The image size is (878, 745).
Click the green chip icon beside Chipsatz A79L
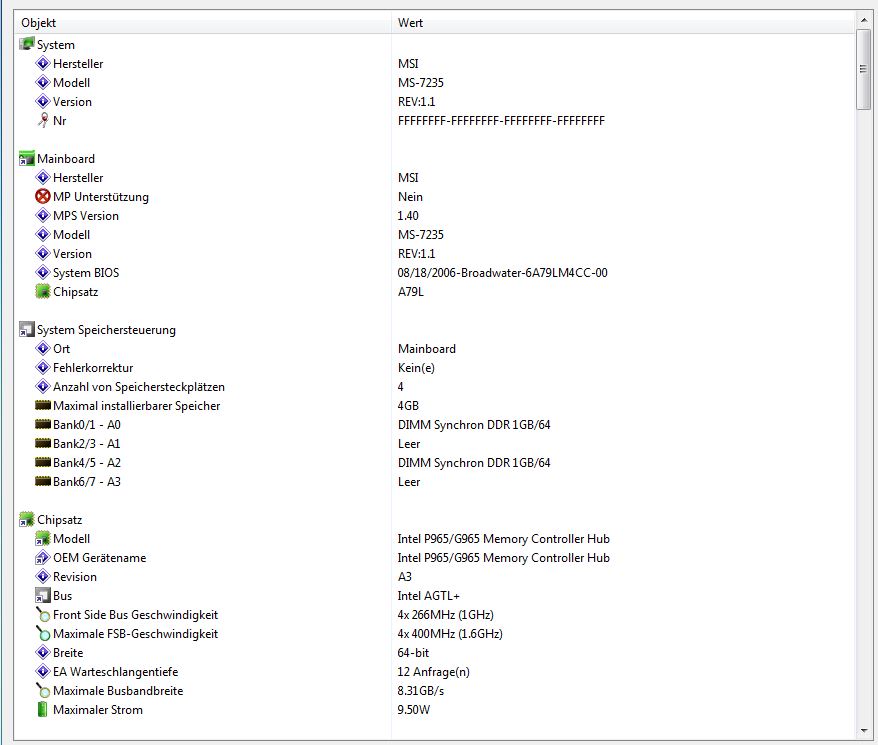point(43,291)
